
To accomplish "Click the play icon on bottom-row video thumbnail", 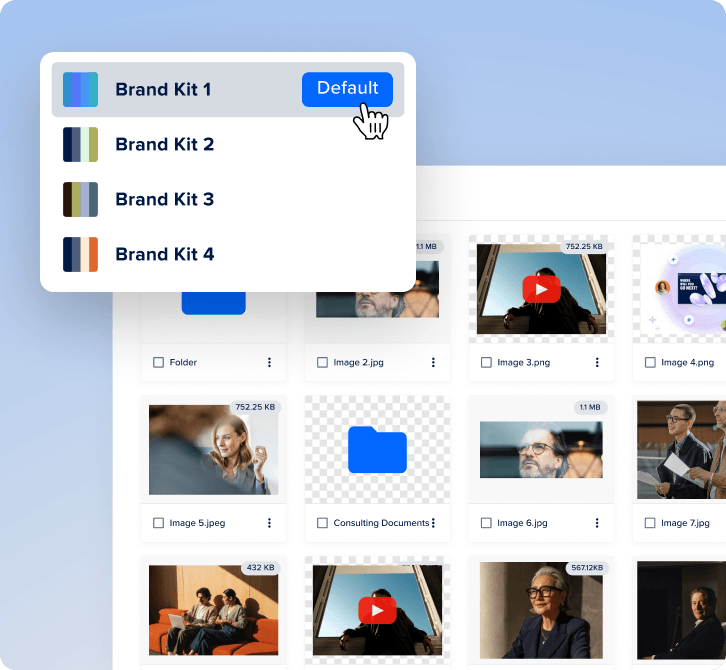I will click(x=377, y=610).
